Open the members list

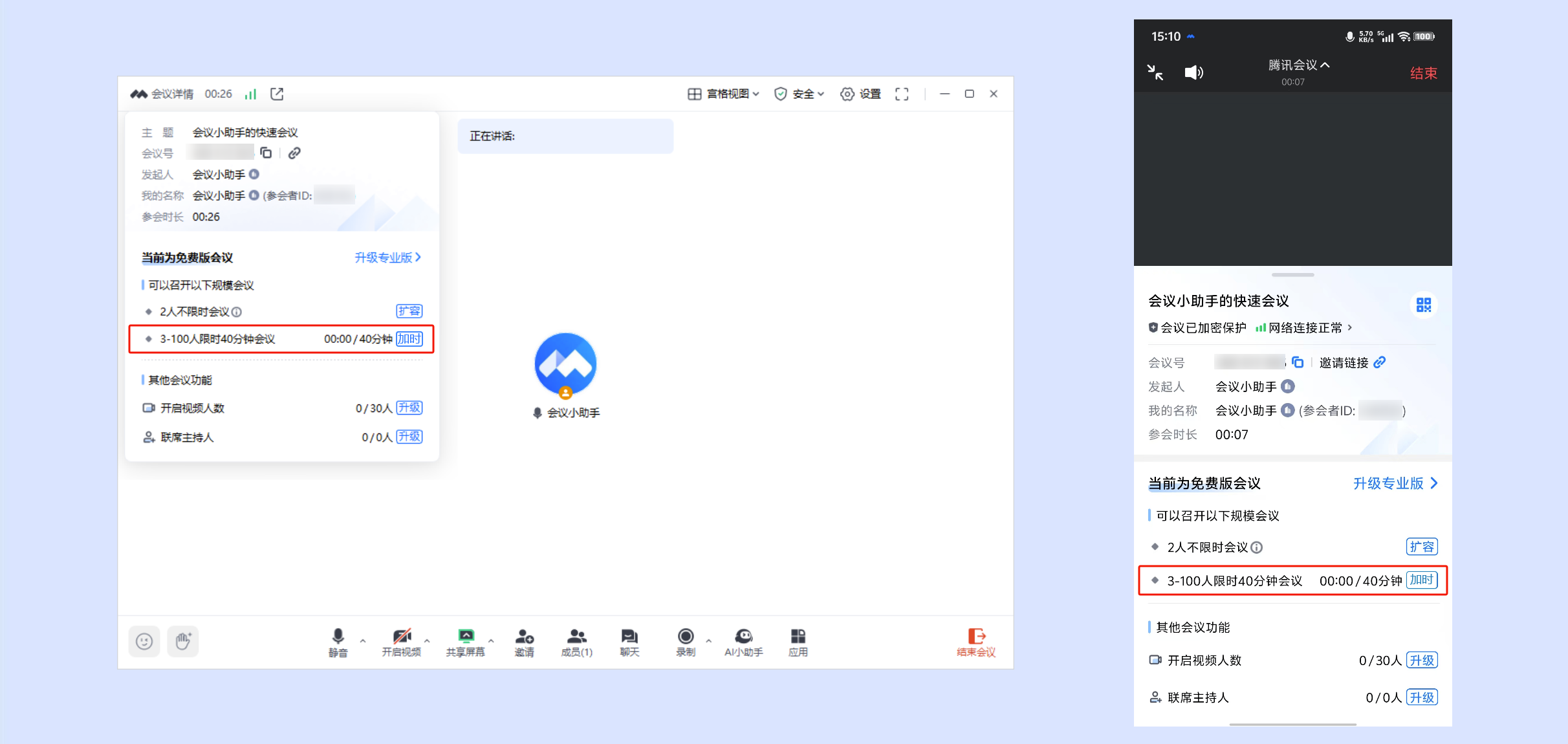pyautogui.click(x=576, y=642)
